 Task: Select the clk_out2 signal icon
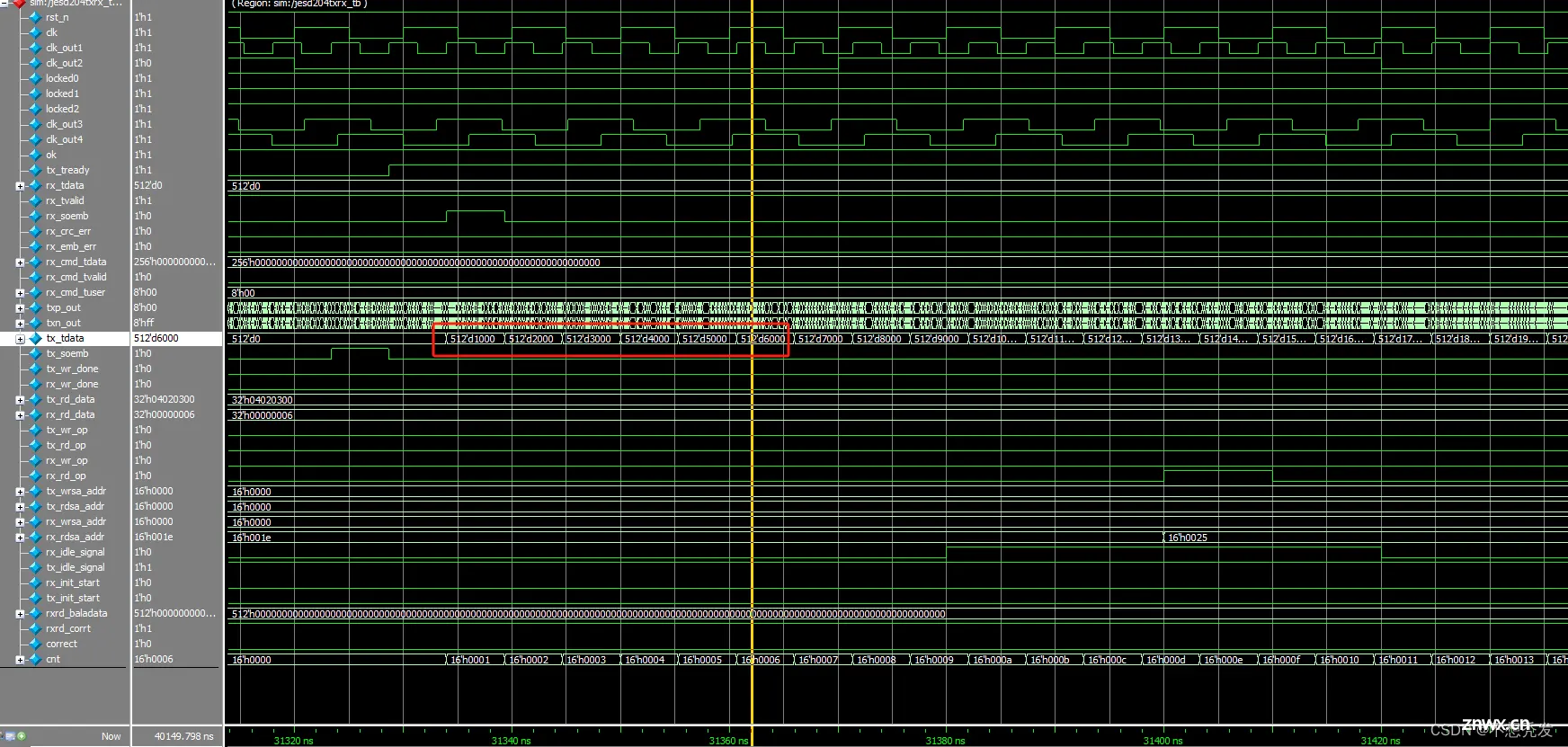coord(35,63)
